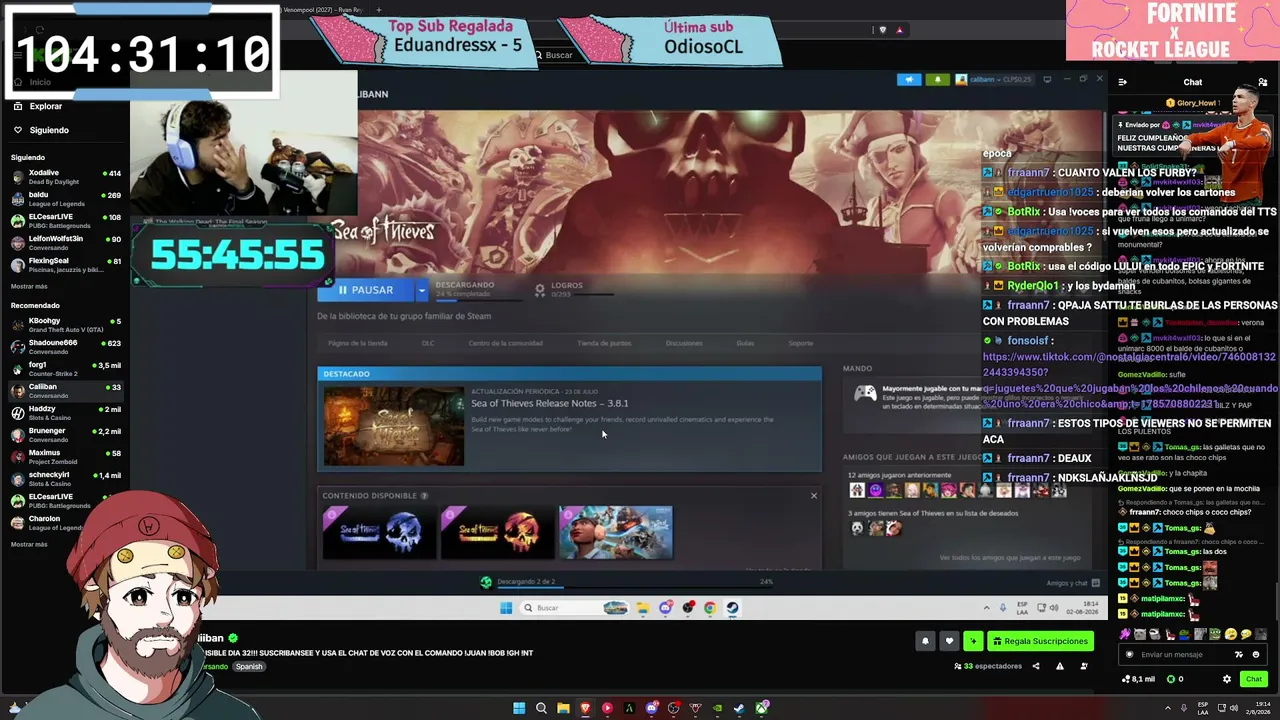The width and height of the screenshot is (1280, 720).
Task: Open baidu's League of Legends channel
Action: 65,199
